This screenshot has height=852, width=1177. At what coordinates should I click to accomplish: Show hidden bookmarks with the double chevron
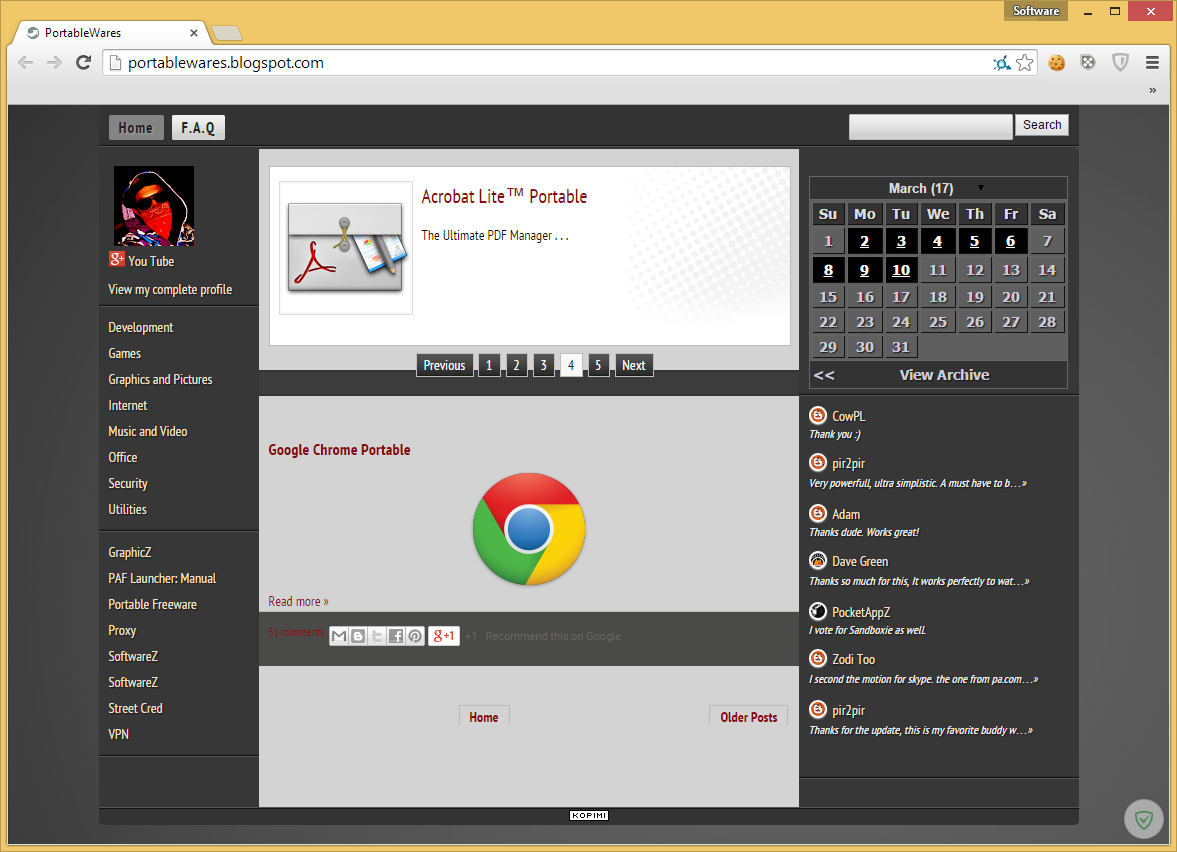(x=1152, y=90)
